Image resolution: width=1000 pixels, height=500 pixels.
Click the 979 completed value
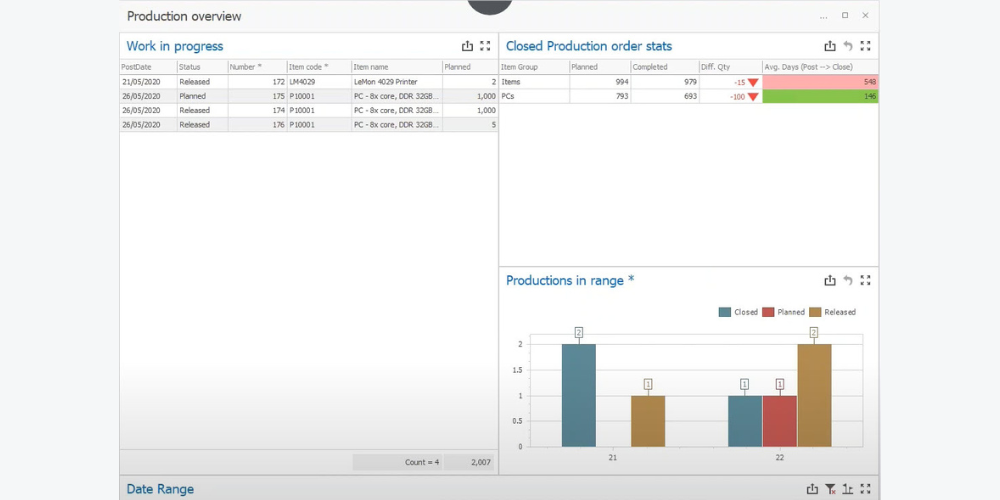coord(665,82)
